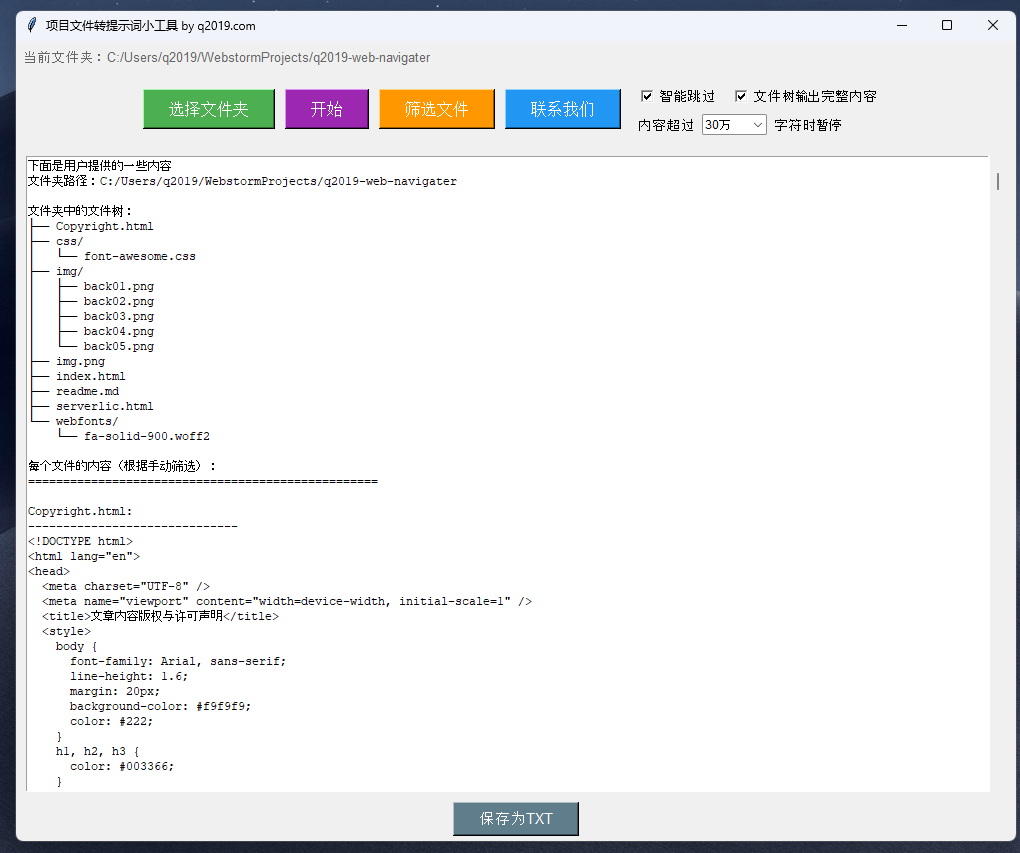This screenshot has height=853, width=1020.
Task: Click the Copyright.html: section heading line
Action: click(x=80, y=511)
